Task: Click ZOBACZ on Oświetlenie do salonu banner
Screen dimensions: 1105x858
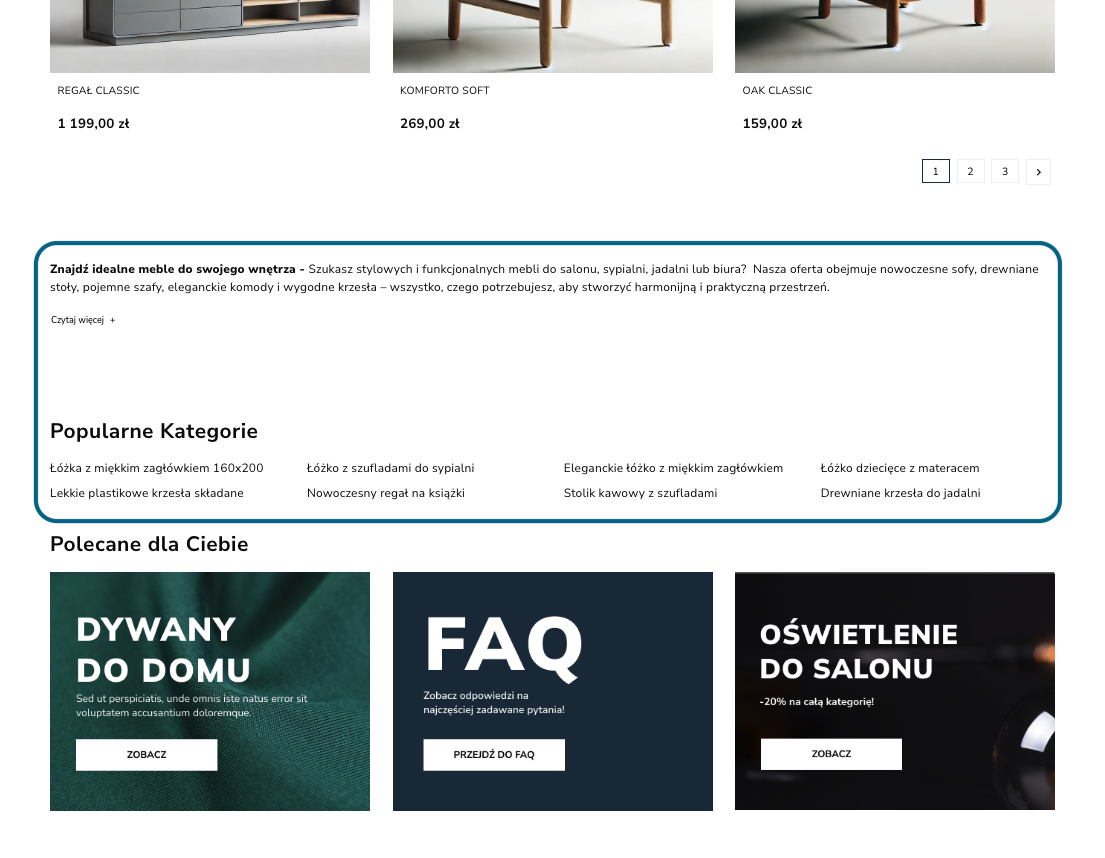Action: tap(832, 754)
